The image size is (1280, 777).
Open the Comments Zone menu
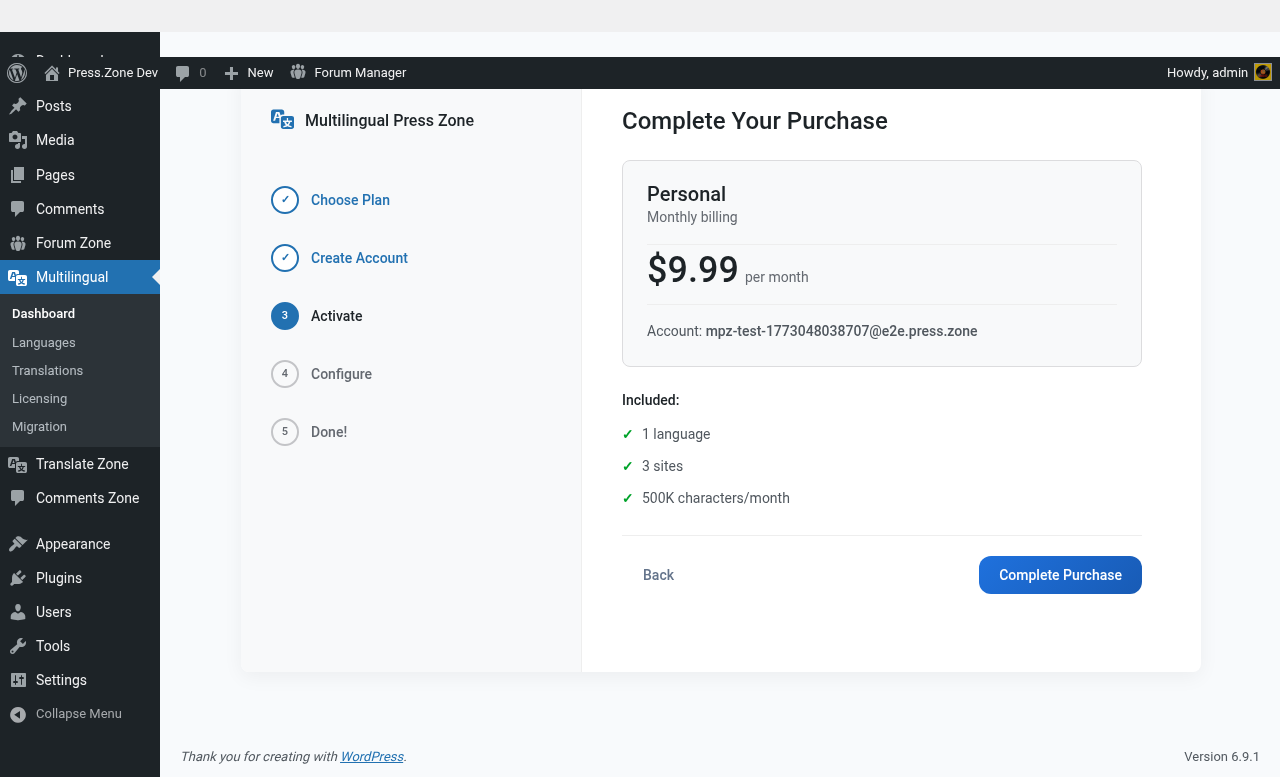click(x=80, y=498)
